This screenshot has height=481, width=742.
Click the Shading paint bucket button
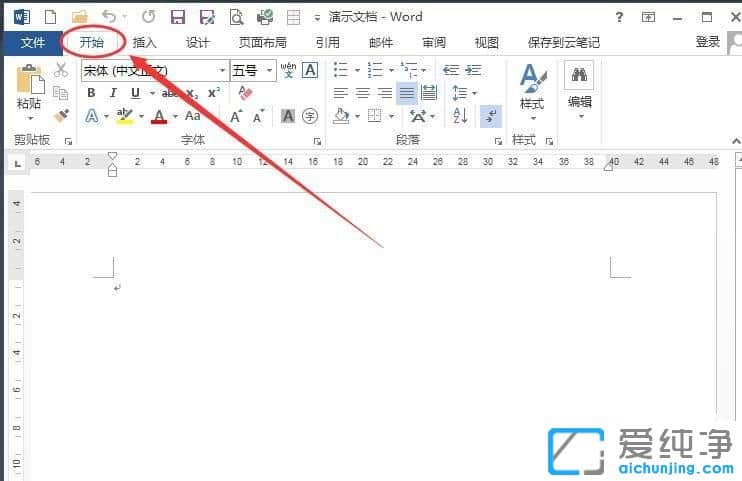[341, 116]
